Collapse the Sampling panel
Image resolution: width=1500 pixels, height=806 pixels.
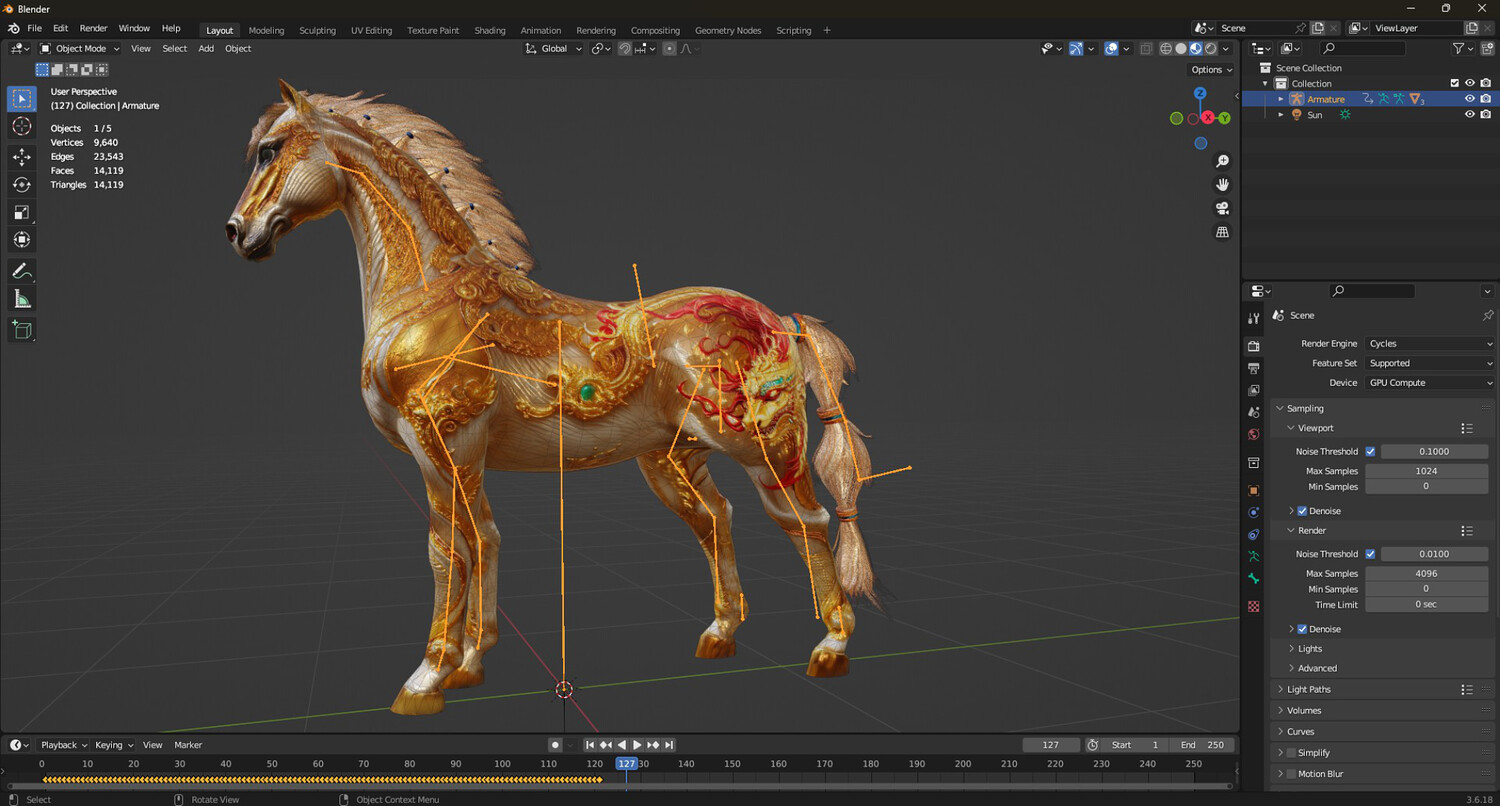point(1382,408)
